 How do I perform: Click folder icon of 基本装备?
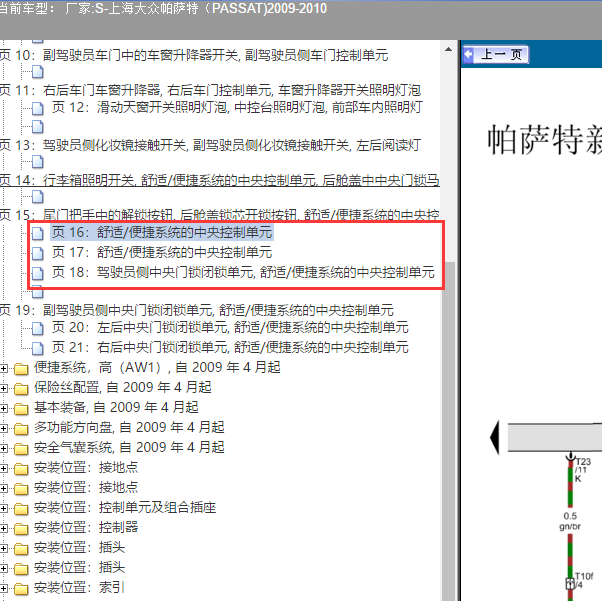click(x=21, y=409)
